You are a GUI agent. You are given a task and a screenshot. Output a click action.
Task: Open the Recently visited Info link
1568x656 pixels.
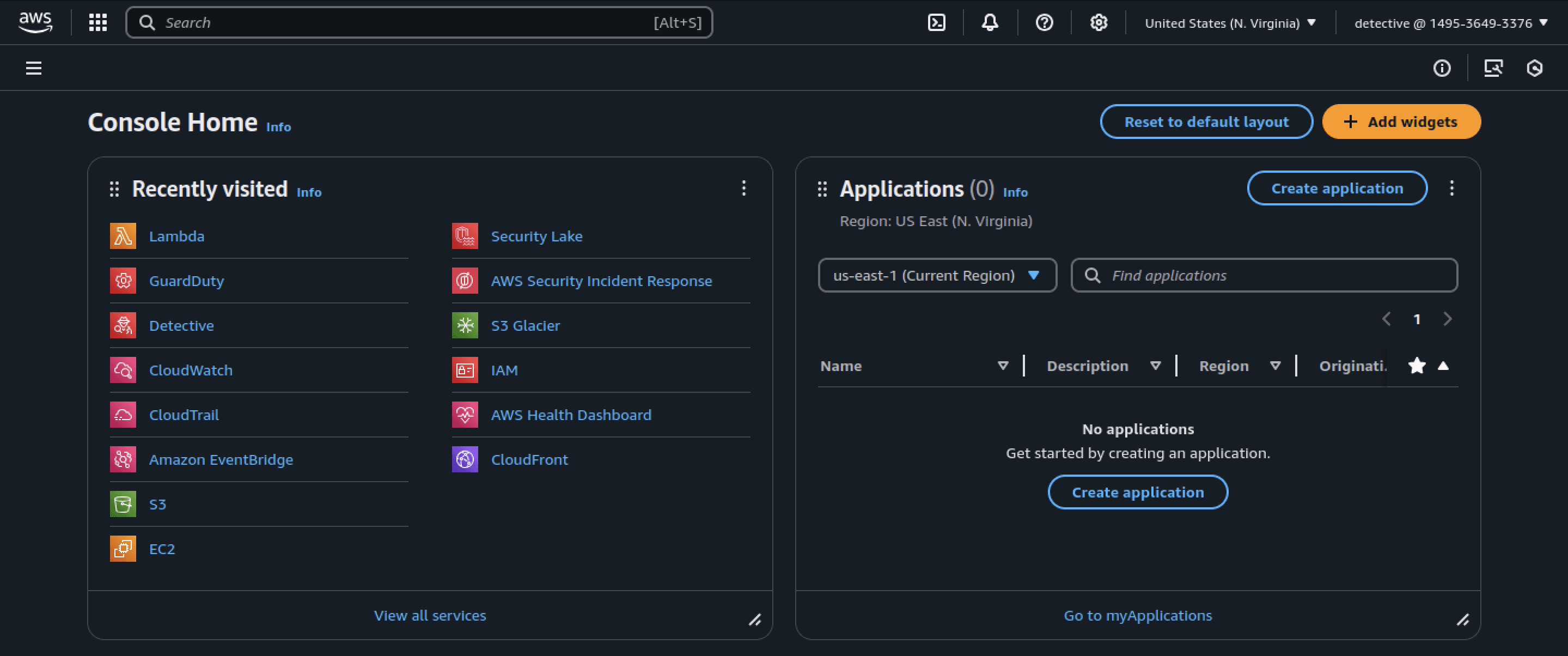(x=309, y=192)
